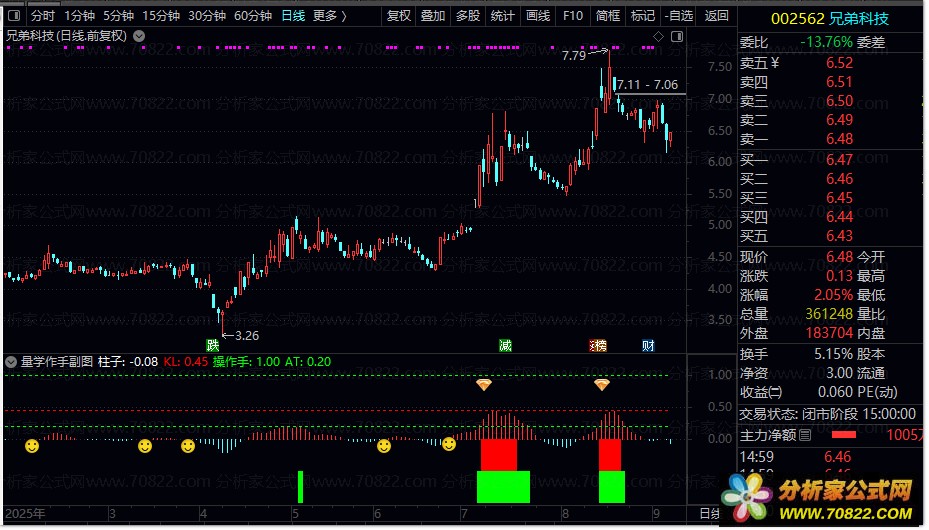Click the 2025年 timeline label
This screenshot has height=530, width=929.
pyautogui.click(x=25, y=513)
